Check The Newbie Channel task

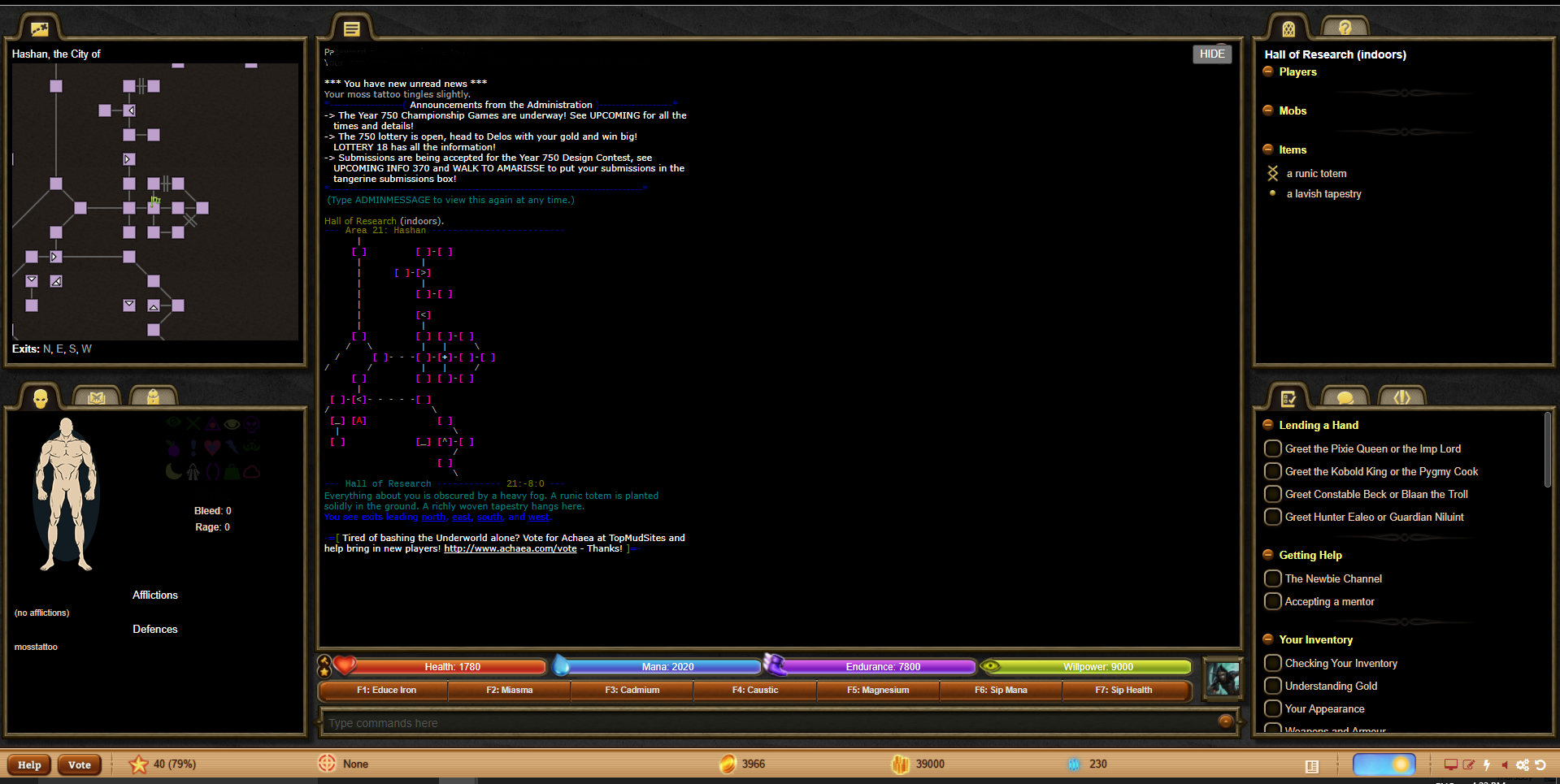point(1273,578)
